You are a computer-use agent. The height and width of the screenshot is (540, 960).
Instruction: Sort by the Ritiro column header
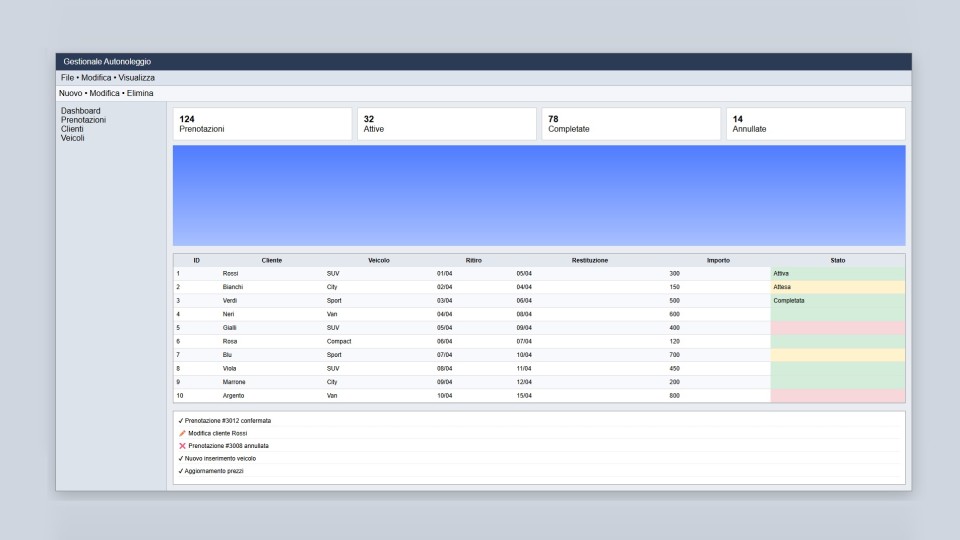pyautogui.click(x=473, y=260)
